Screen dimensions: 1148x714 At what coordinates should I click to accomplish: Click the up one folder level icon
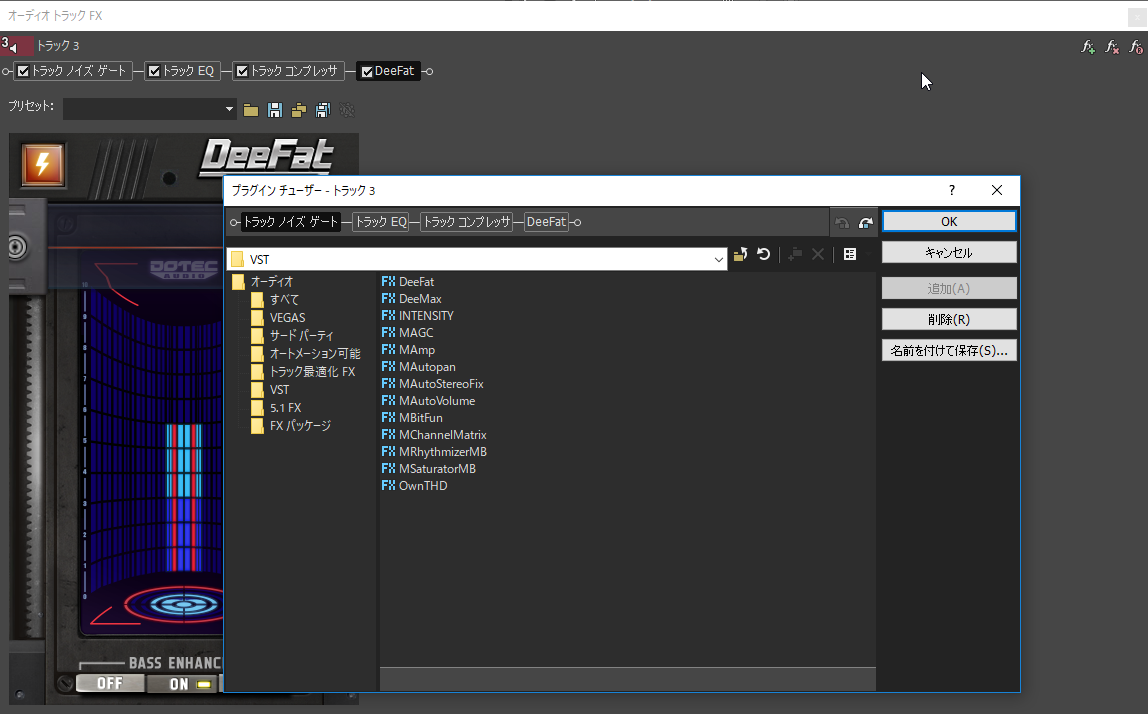tap(740, 255)
